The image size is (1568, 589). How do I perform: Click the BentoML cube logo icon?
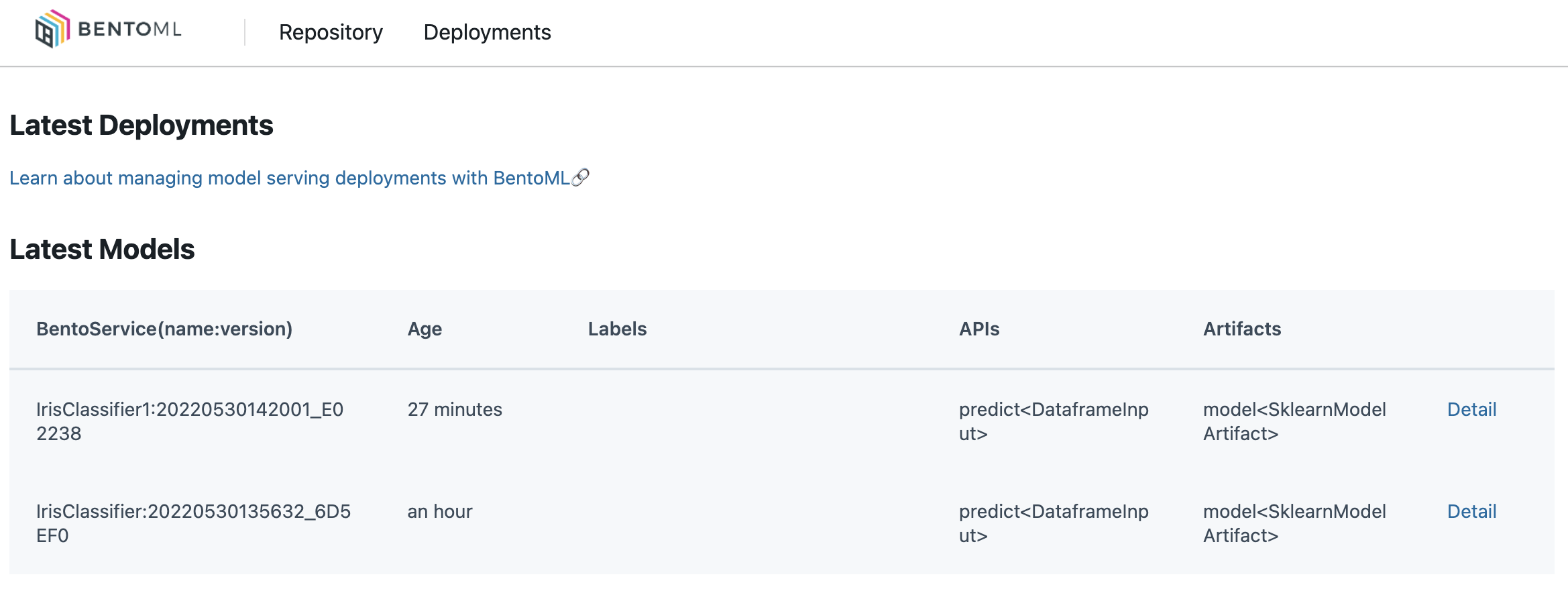52,30
